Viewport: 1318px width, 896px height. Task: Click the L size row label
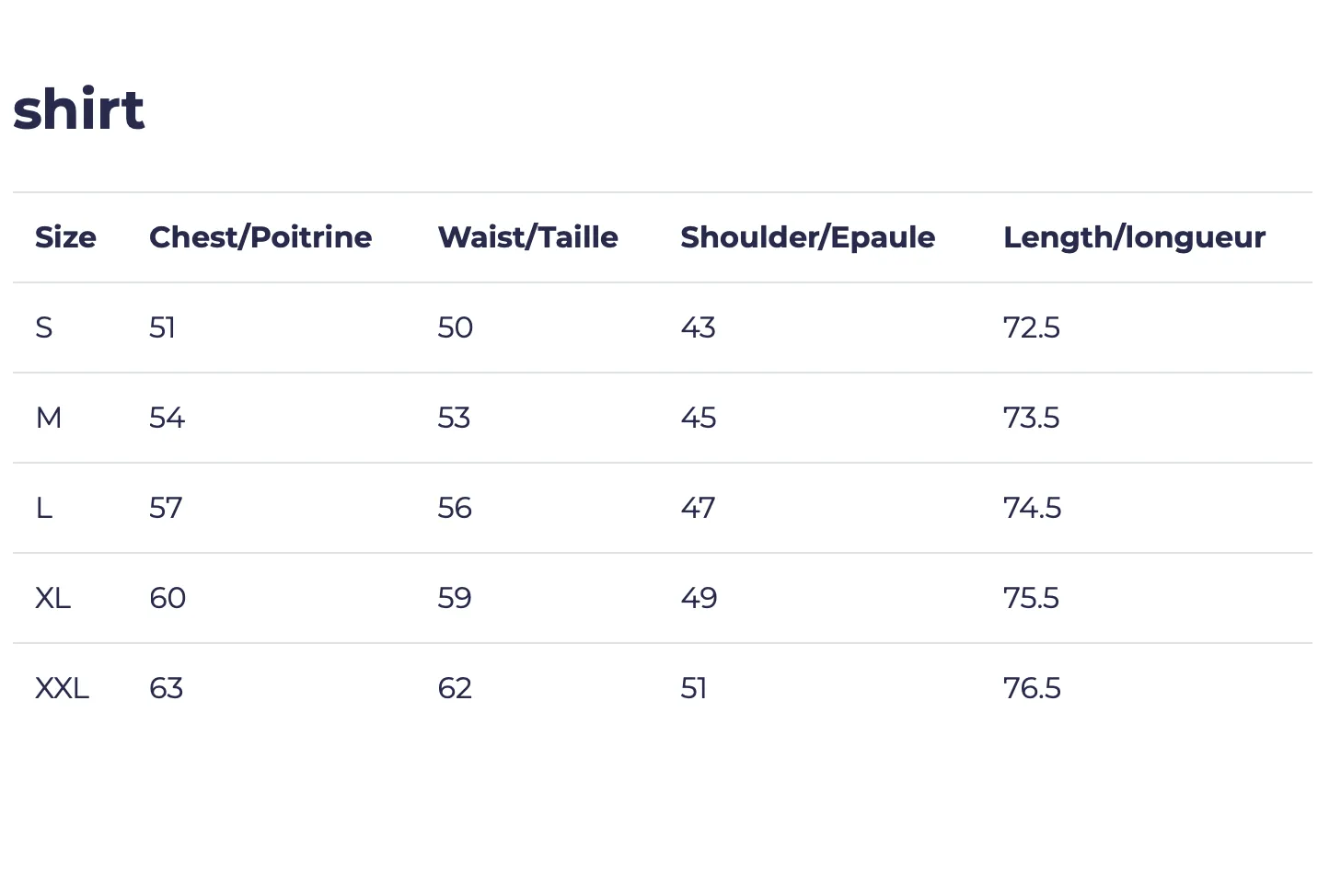43,508
